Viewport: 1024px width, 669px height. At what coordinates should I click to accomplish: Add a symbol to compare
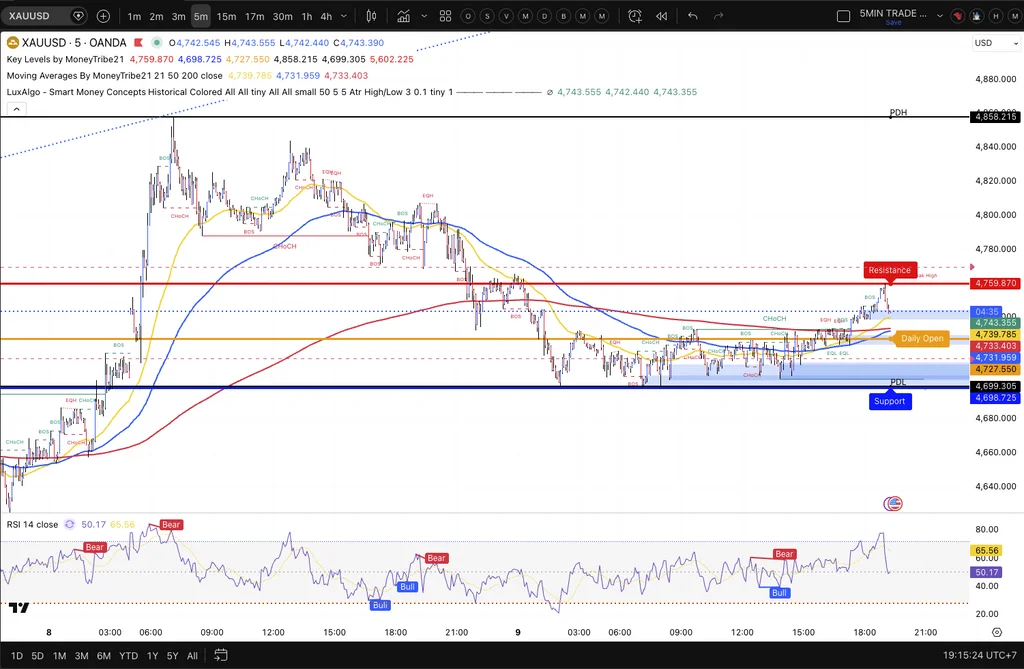[x=103, y=16]
